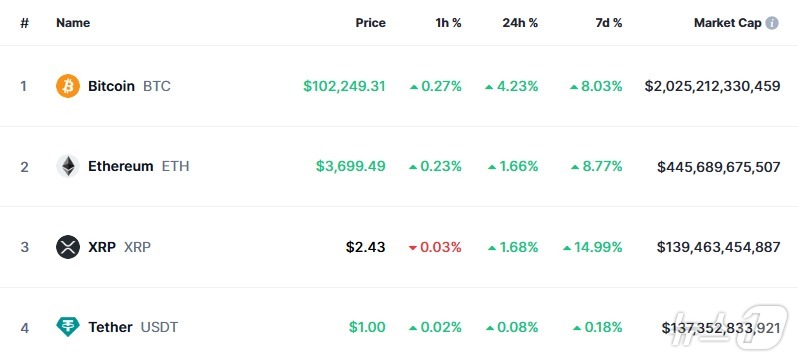
Task: Click Bitcoin price $102,249.31
Action: pyautogui.click(x=344, y=86)
